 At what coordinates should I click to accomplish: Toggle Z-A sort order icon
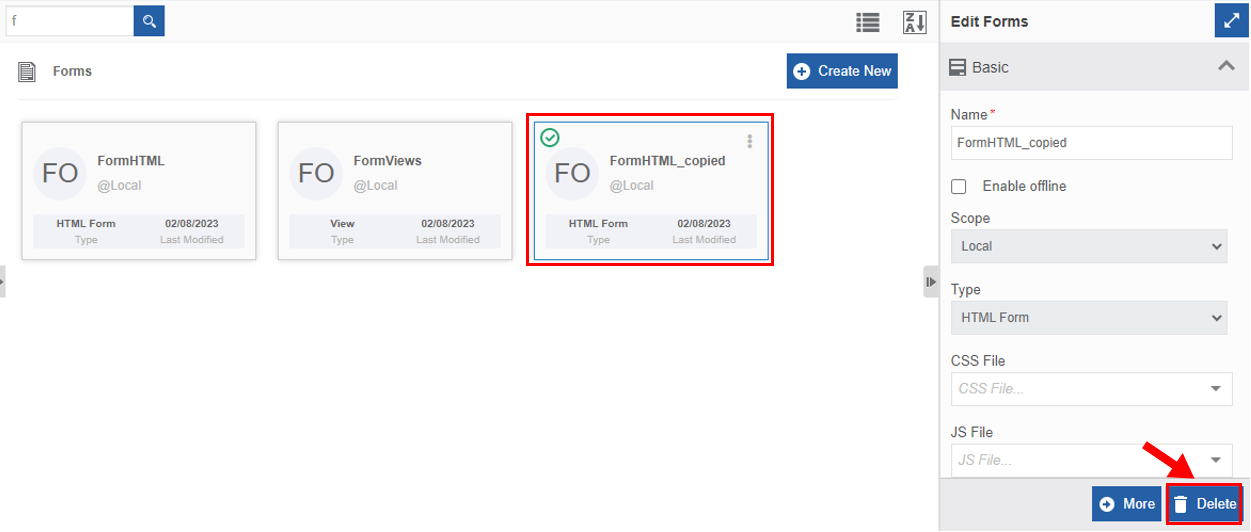(x=914, y=22)
